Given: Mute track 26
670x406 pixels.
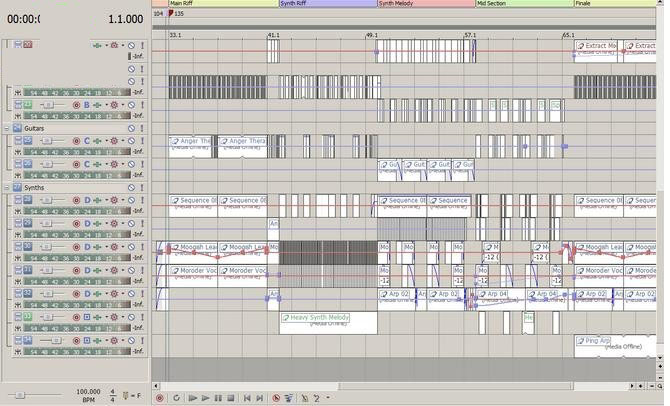Looking at the screenshot, I should 131,164.
